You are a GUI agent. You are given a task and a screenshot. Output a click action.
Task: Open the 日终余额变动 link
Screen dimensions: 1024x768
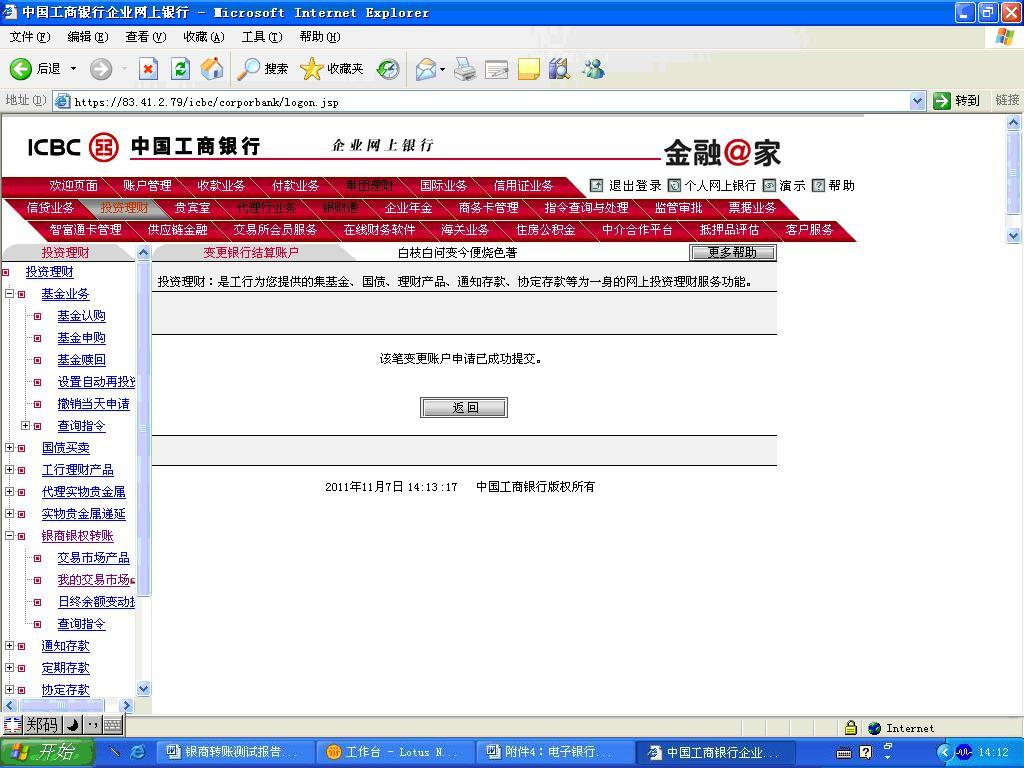(96, 602)
